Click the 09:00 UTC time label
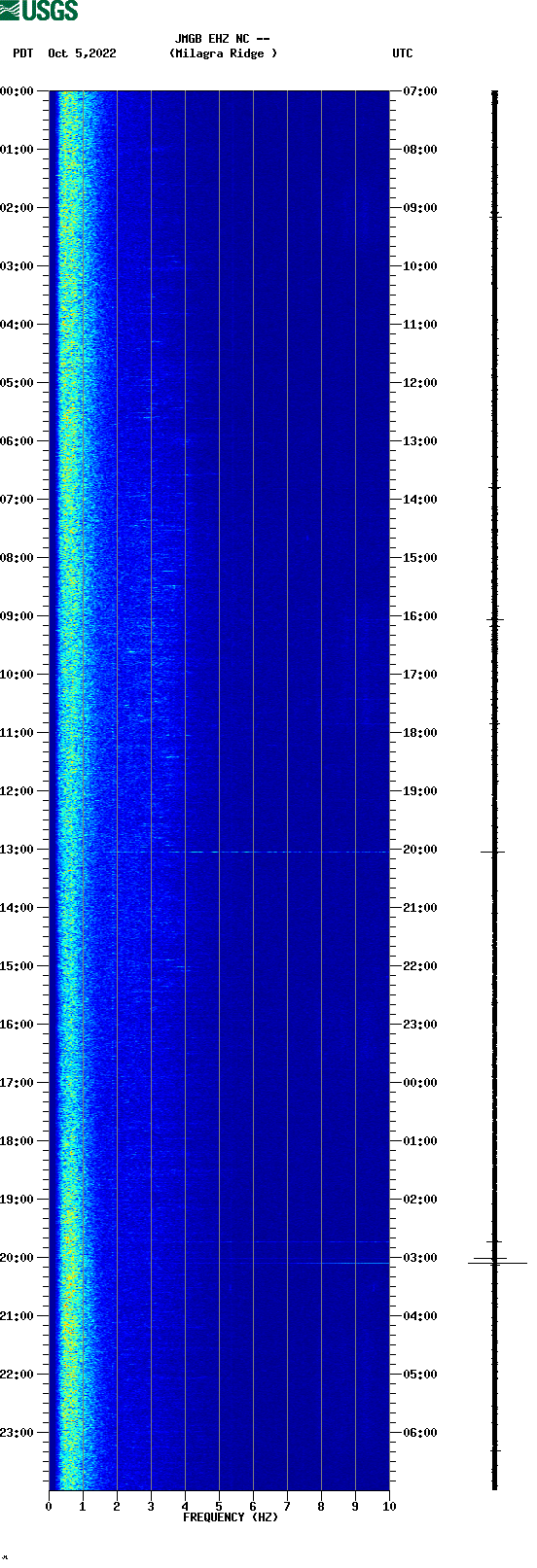The width and height of the screenshot is (537, 1568). 420,208
